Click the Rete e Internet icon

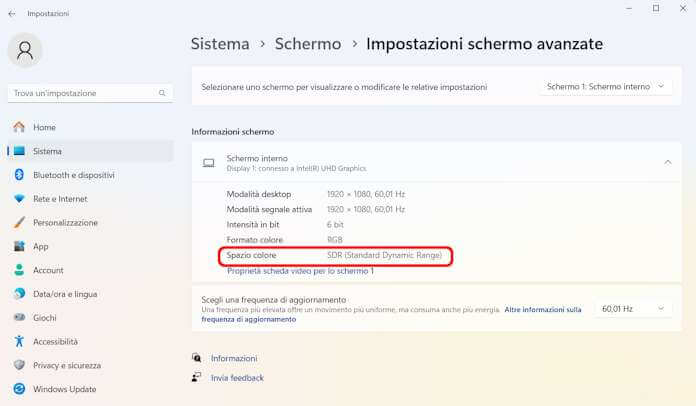[x=18, y=199]
